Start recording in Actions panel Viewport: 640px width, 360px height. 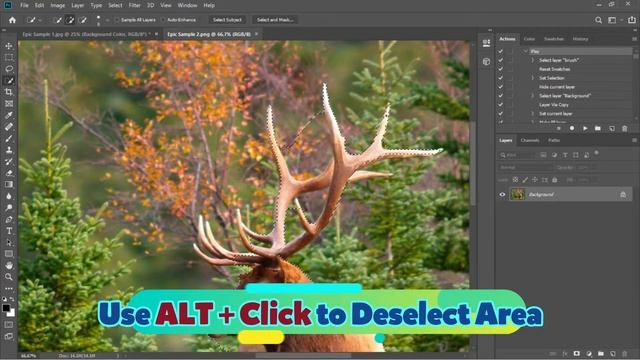click(572, 129)
